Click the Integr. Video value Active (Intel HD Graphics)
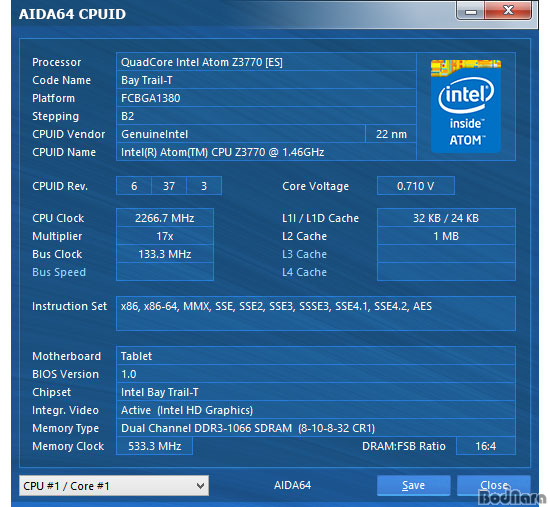Image resolution: width=550 pixels, height=507 pixels. (316, 410)
